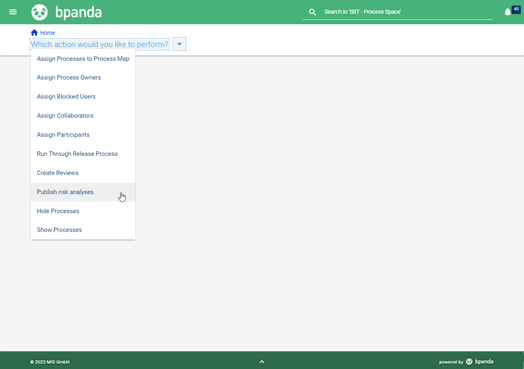Choose Assign Process Owners option
The width and height of the screenshot is (524, 369).
click(x=83, y=78)
